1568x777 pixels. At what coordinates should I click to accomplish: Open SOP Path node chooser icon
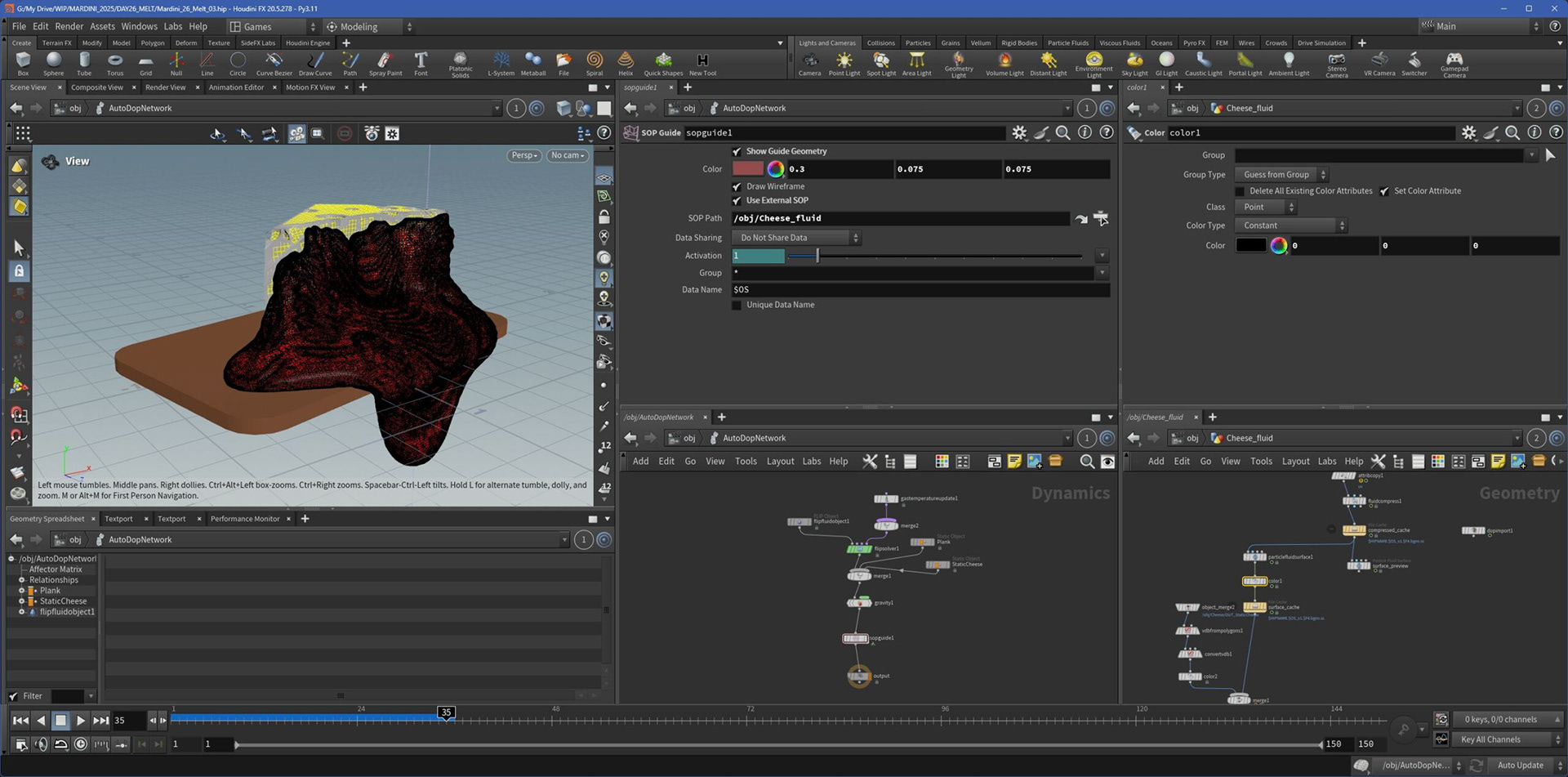point(1101,218)
